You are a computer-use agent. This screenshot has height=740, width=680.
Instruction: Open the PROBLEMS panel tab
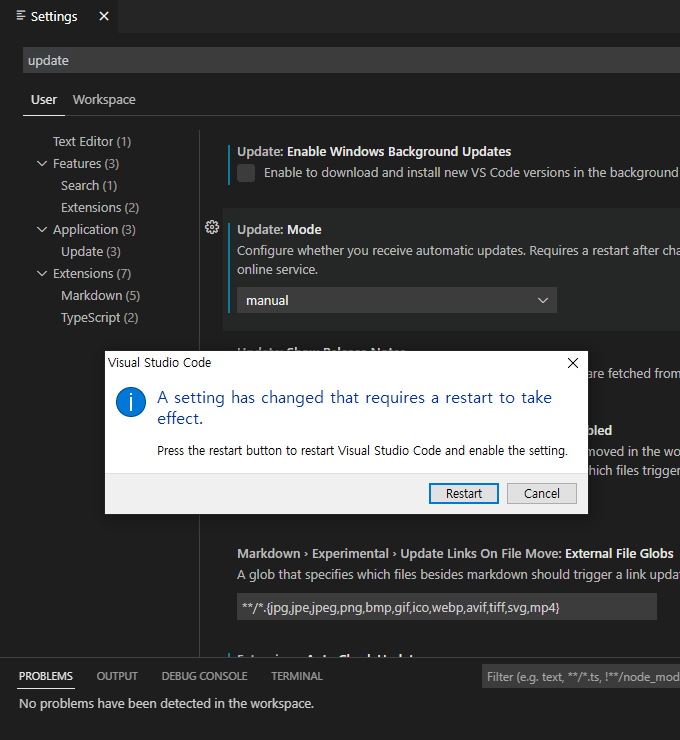point(46,676)
